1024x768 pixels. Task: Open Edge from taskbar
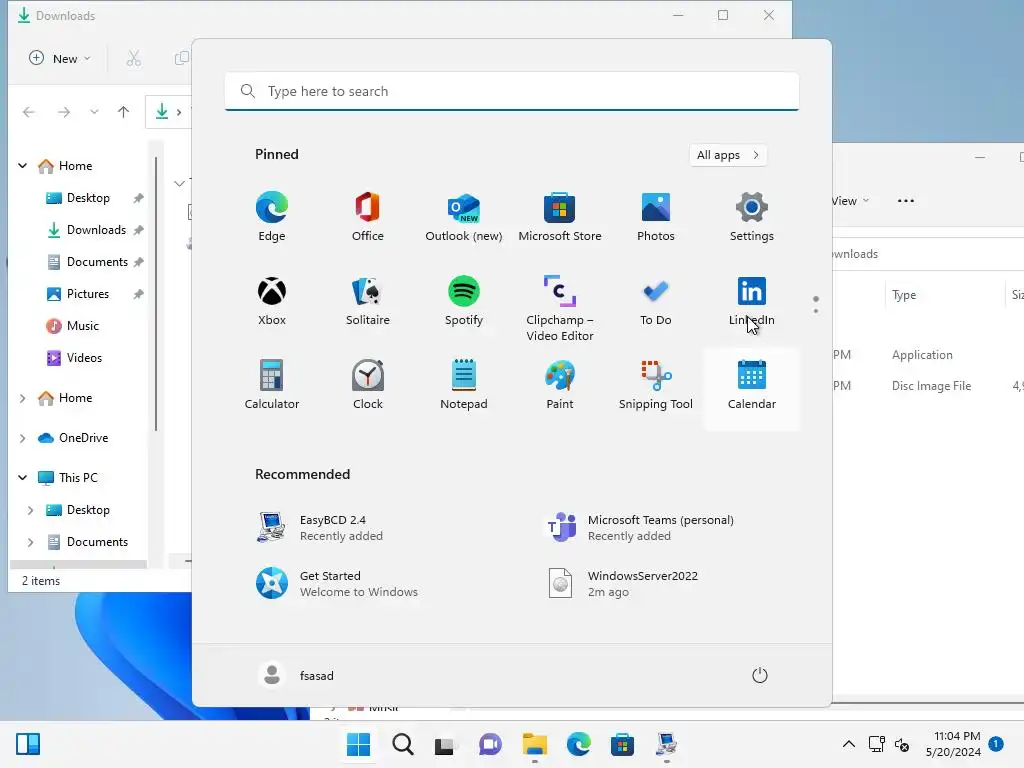(579, 744)
